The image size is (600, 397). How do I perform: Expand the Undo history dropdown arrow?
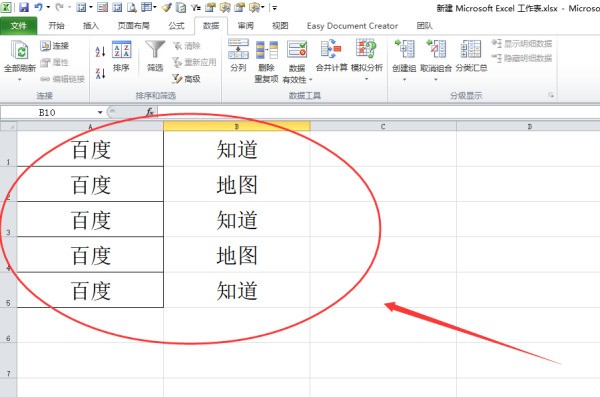coord(48,7)
